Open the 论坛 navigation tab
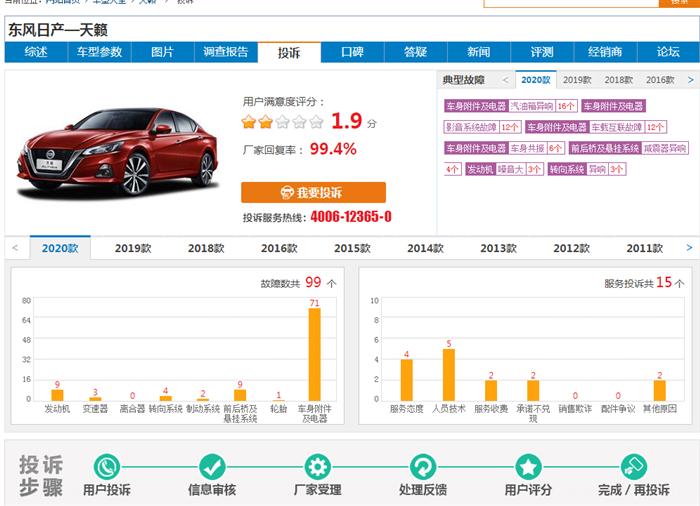 [668, 52]
